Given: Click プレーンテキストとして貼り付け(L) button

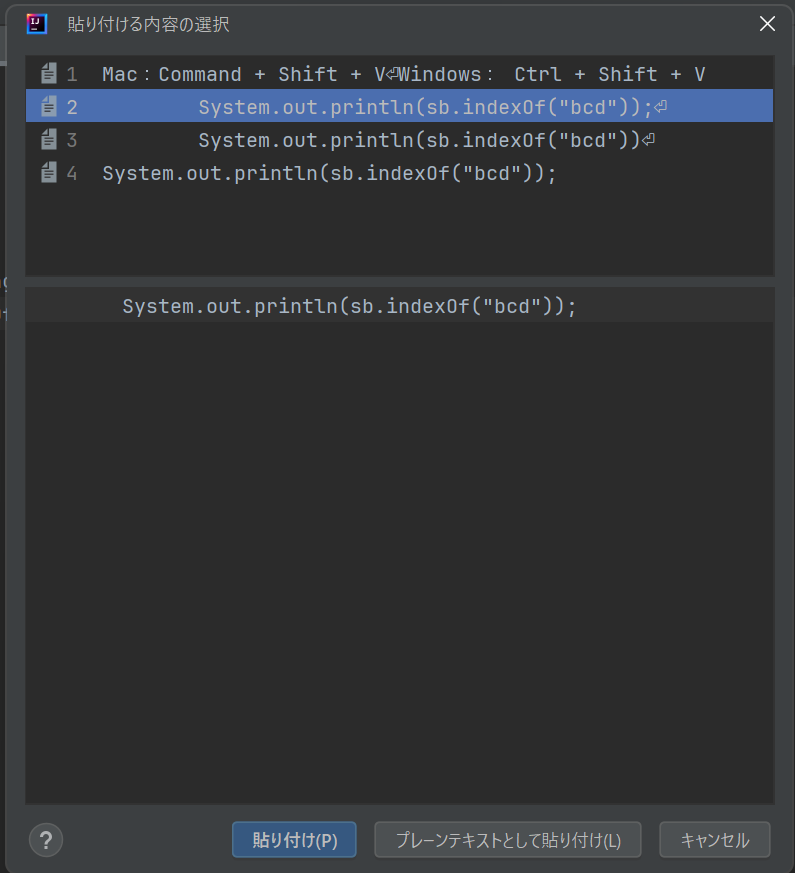Looking at the screenshot, I should [508, 840].
